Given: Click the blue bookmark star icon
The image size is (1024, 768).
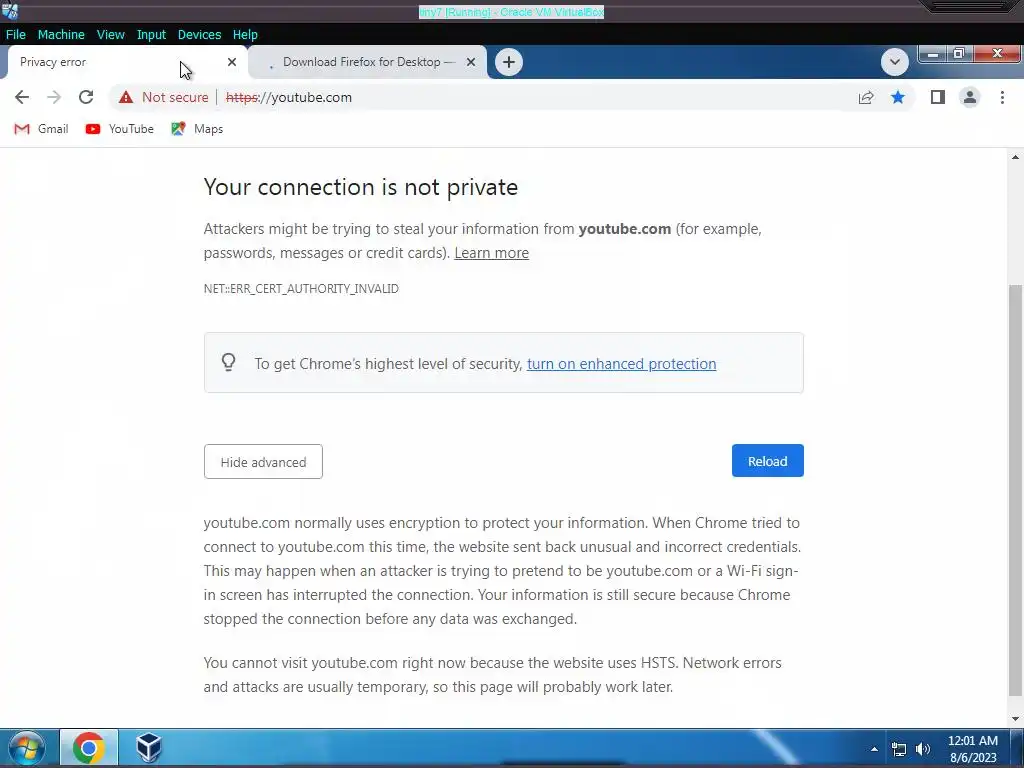Looking at the screenshot, I should [898, 97].
